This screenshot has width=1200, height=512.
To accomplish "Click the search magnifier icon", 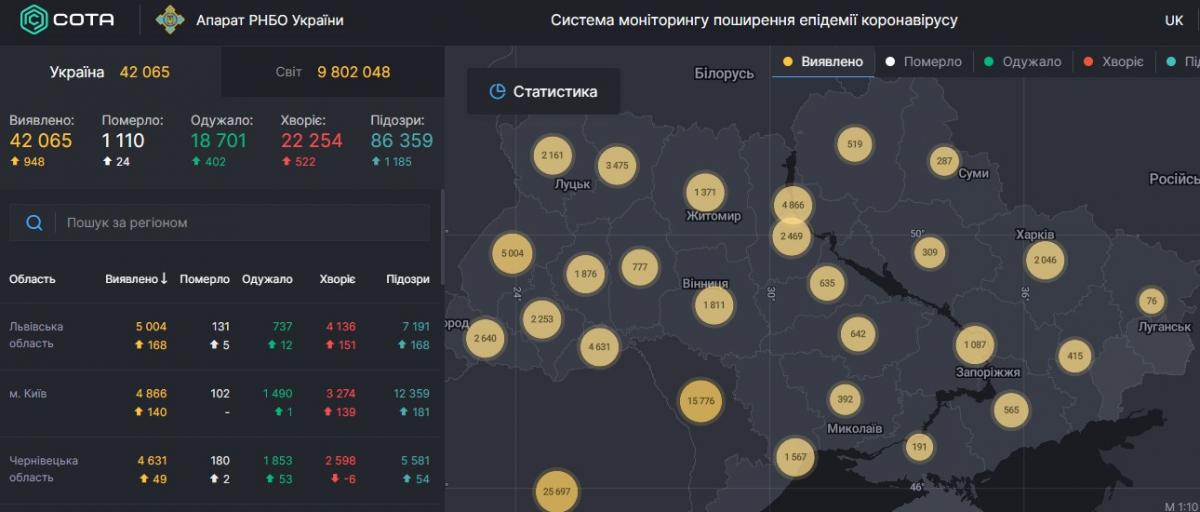I will [34, 223].
